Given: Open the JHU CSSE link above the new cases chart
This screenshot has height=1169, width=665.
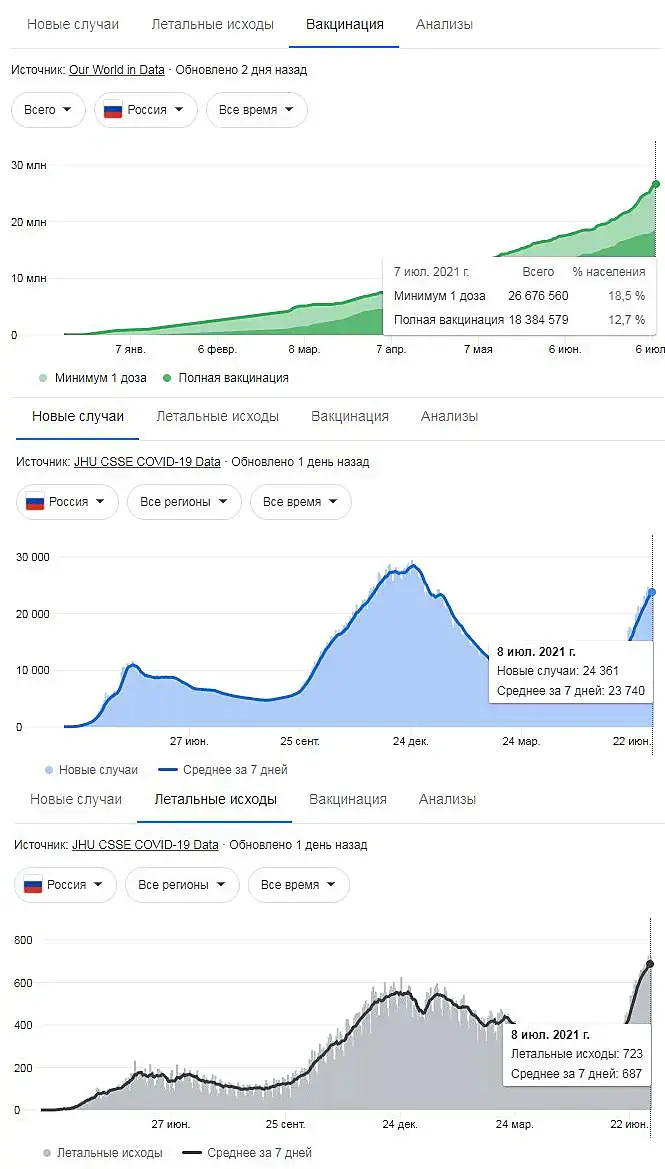Looking at the screenshot, I should pos(147,462).
